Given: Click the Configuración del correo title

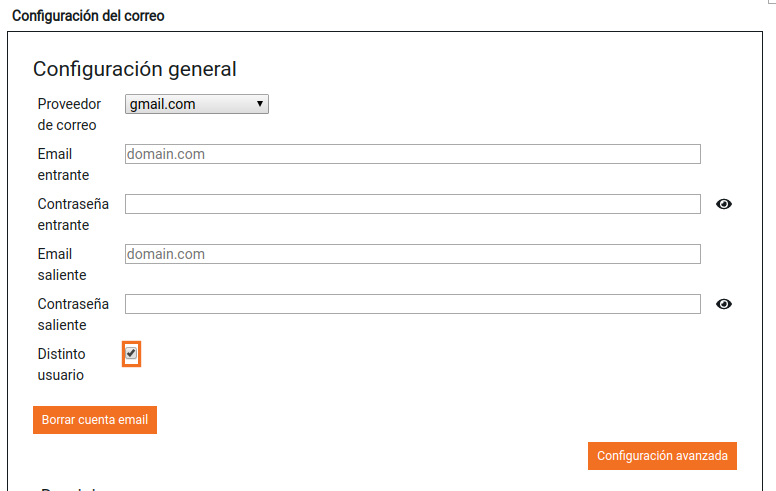Looking at the screenshot, I should [x=88, y=16].
